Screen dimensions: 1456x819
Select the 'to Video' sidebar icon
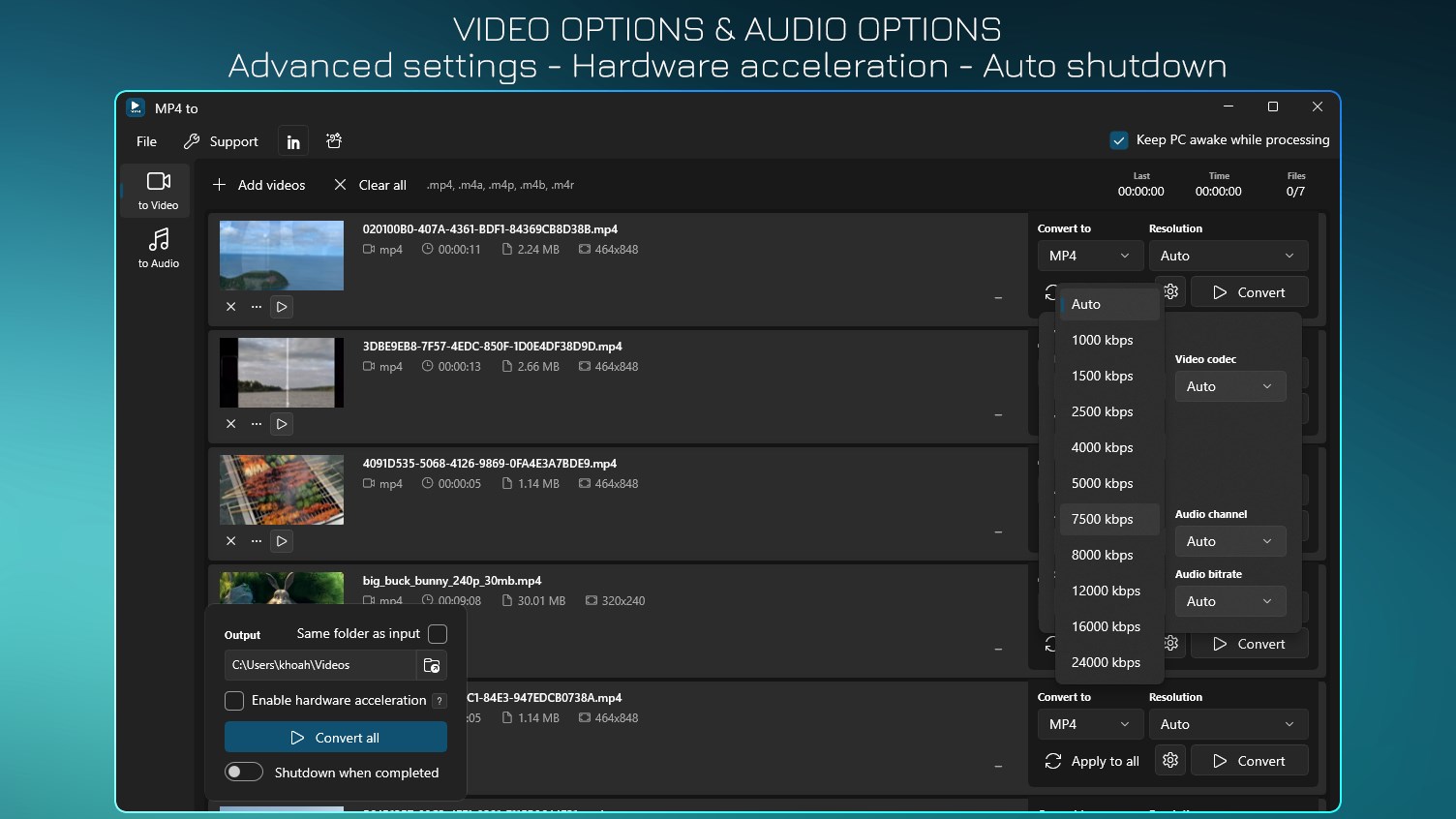click(x=157, y=190)
